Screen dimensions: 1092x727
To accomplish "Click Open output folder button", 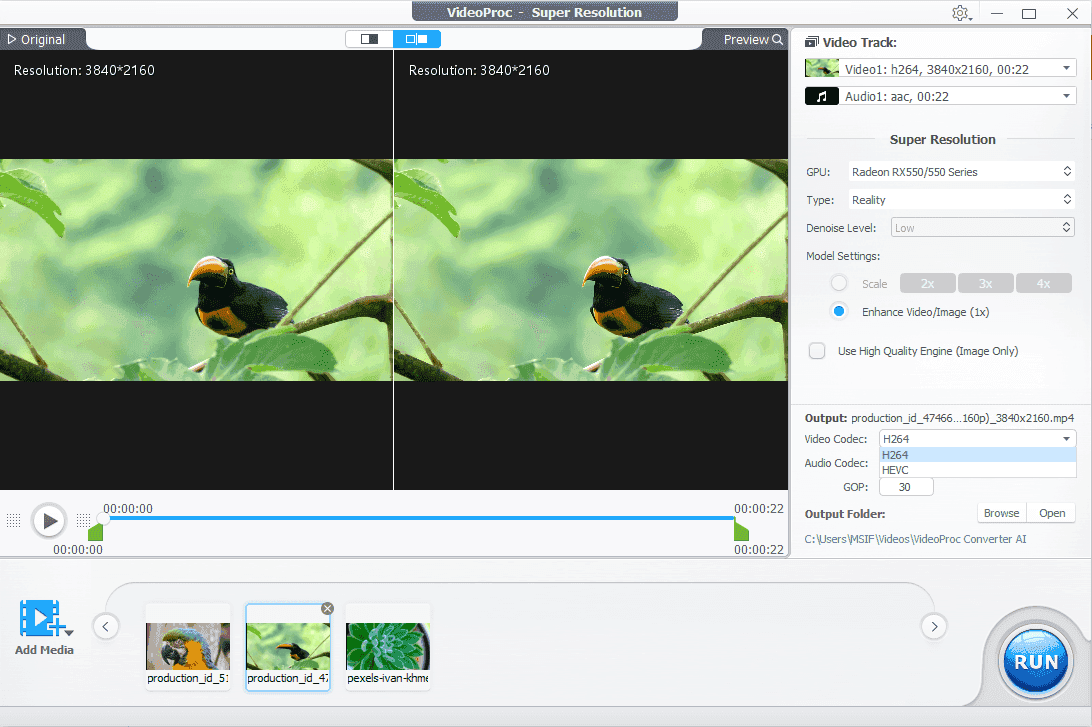I will click(1052, 513).
